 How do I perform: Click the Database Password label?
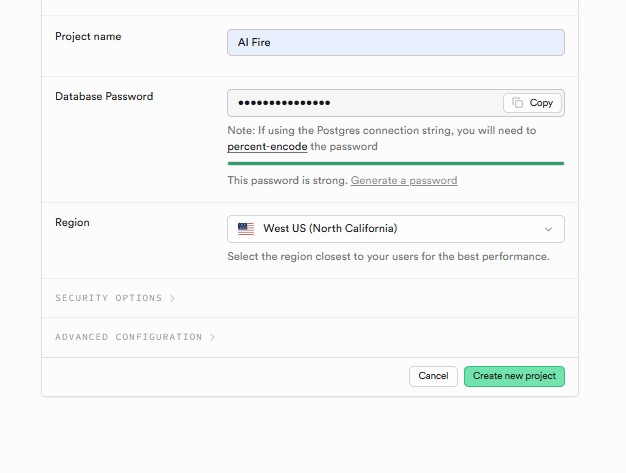104,96
